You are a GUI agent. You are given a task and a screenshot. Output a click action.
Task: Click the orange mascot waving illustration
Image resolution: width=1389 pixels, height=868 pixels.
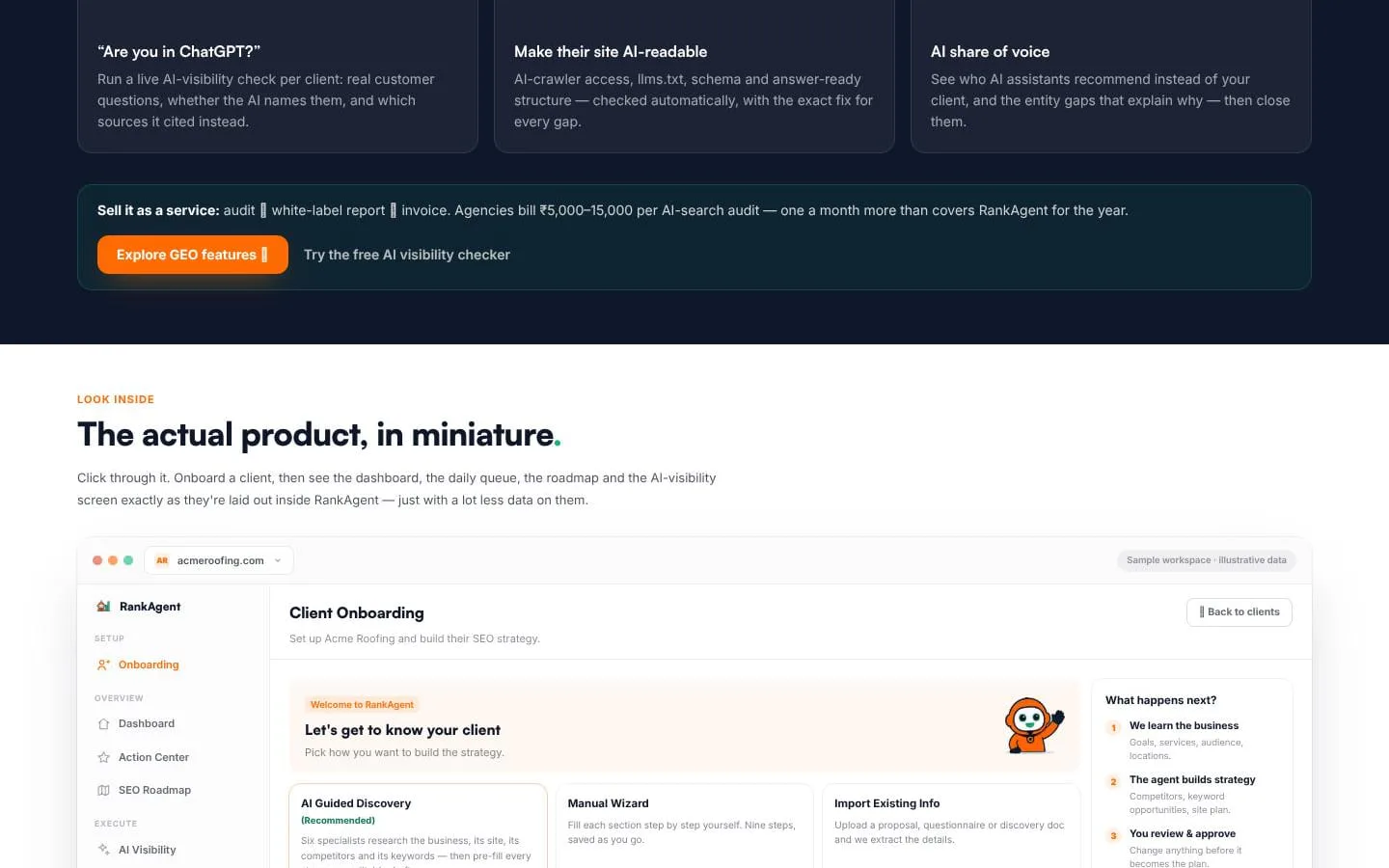pyautogui.click(x=1033, y=725)
